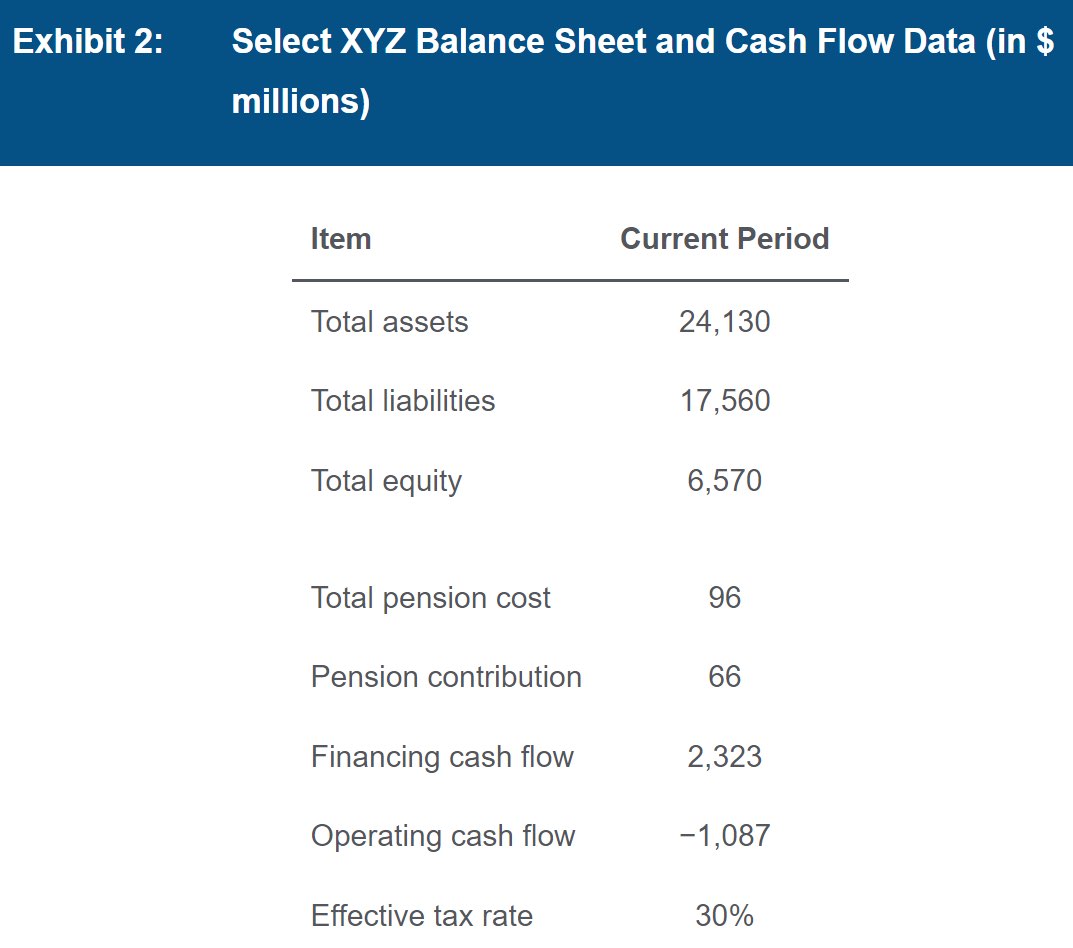
Task: Click the "Financing cash flow" label
Action: 442,757
